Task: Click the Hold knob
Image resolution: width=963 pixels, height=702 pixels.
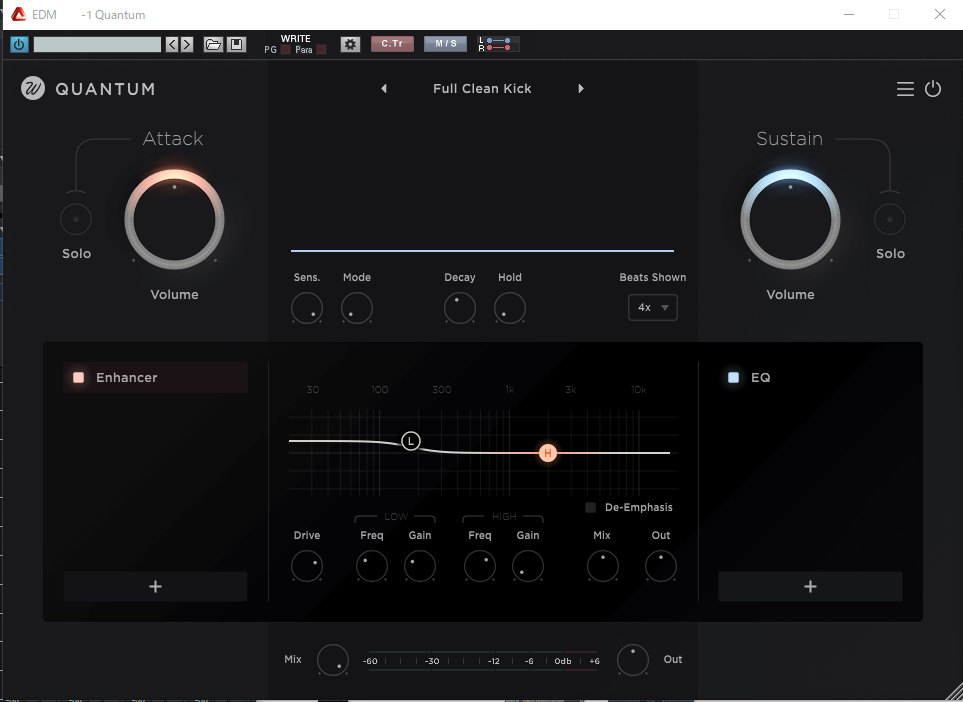Action: (510, 308)
